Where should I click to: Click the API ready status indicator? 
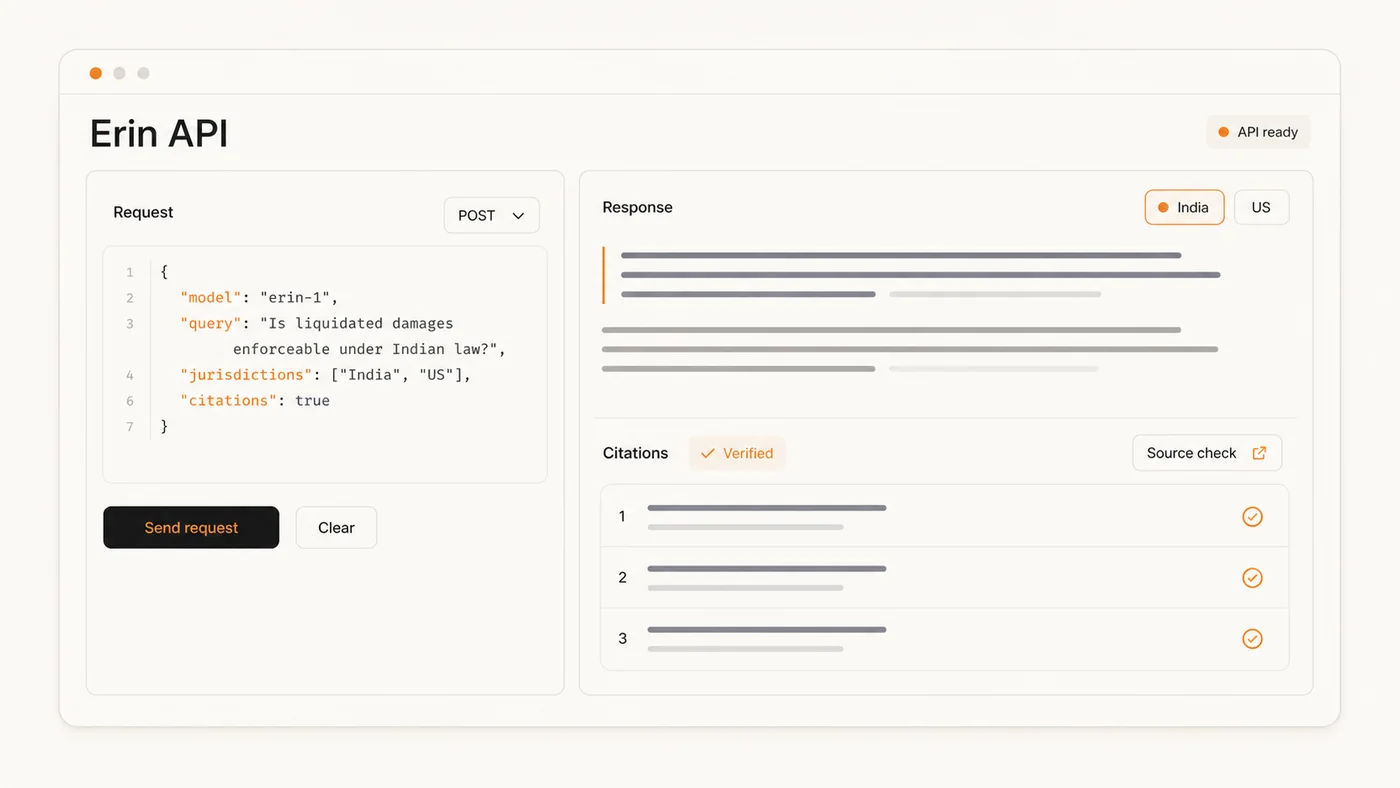[x=1258, y=132]
